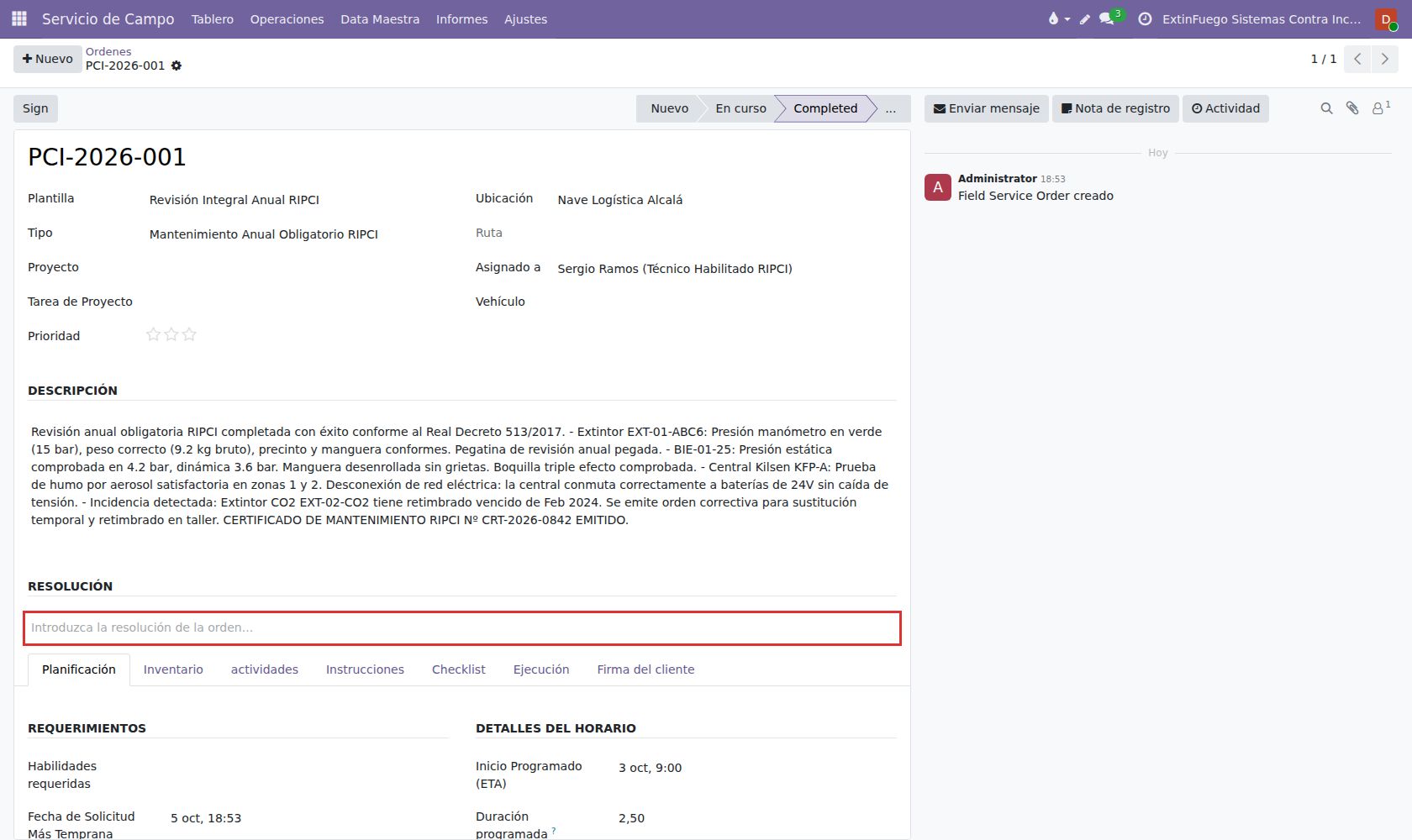Screen dimensions: 1412x840
Task: Click the pencil edit icon in top bar
Action: point(1085,18)
